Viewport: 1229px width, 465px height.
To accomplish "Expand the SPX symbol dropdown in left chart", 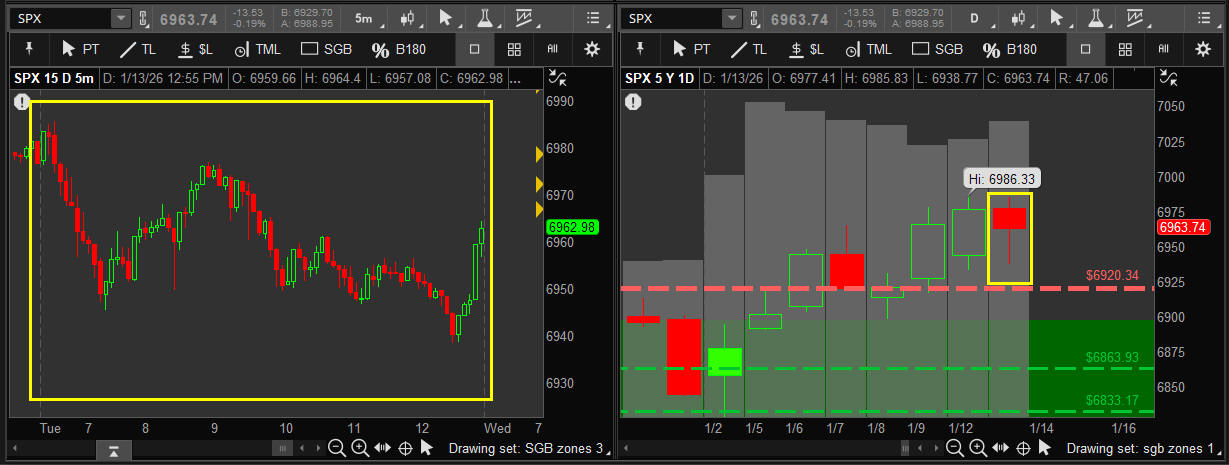I will coord(120,18).
